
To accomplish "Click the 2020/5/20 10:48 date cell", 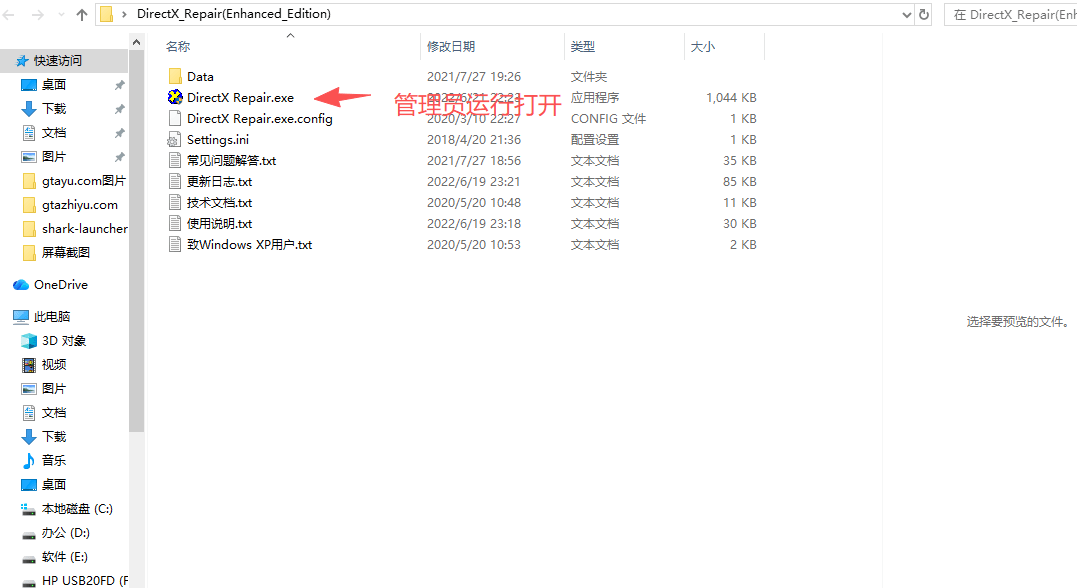I will (x=474, y=203).
